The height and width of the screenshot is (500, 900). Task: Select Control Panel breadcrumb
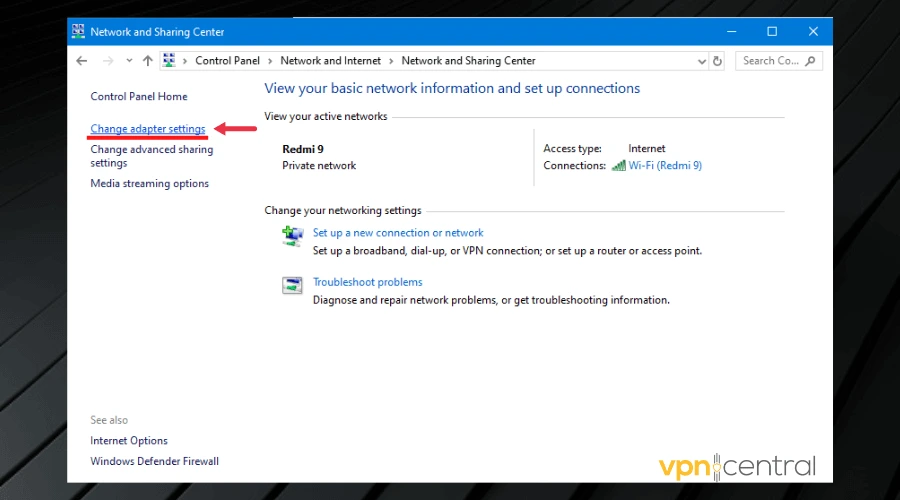click(227, 61)
